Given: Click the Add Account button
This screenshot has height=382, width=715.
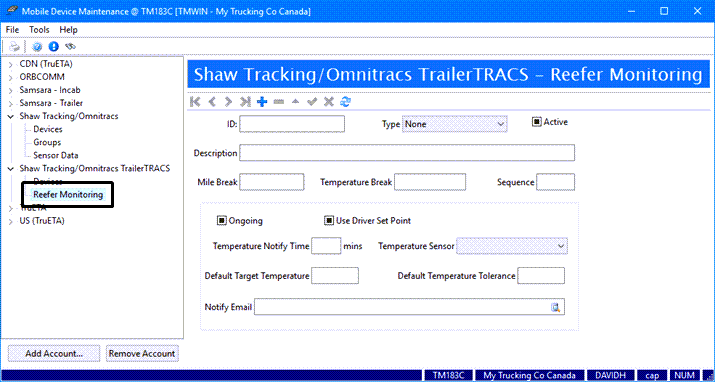Looking at the screenshot, I should pos(54,353).
